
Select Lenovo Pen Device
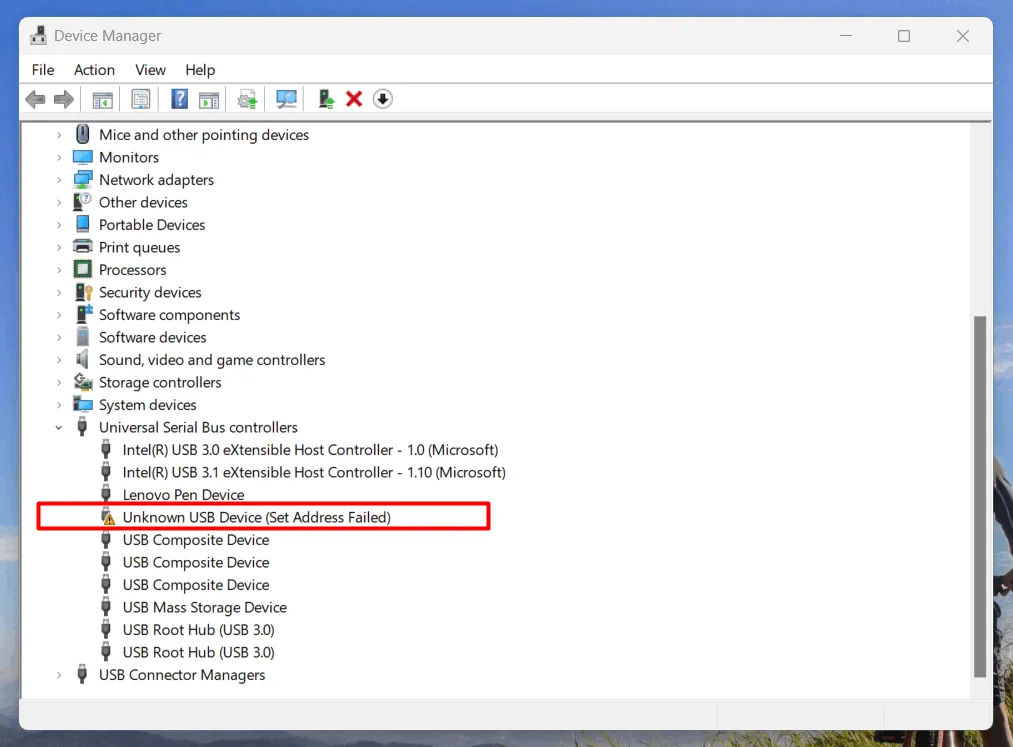point(183,495)
